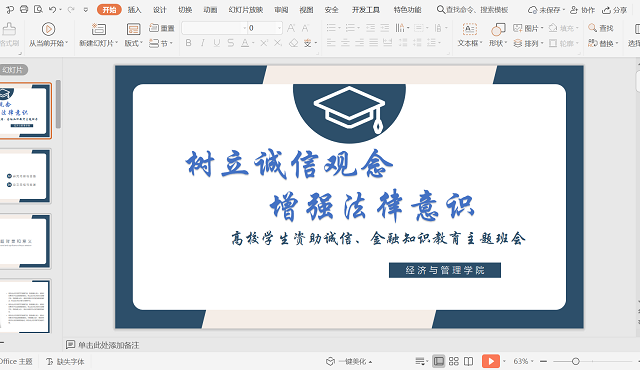Toggle align left paragraph button

331,43
